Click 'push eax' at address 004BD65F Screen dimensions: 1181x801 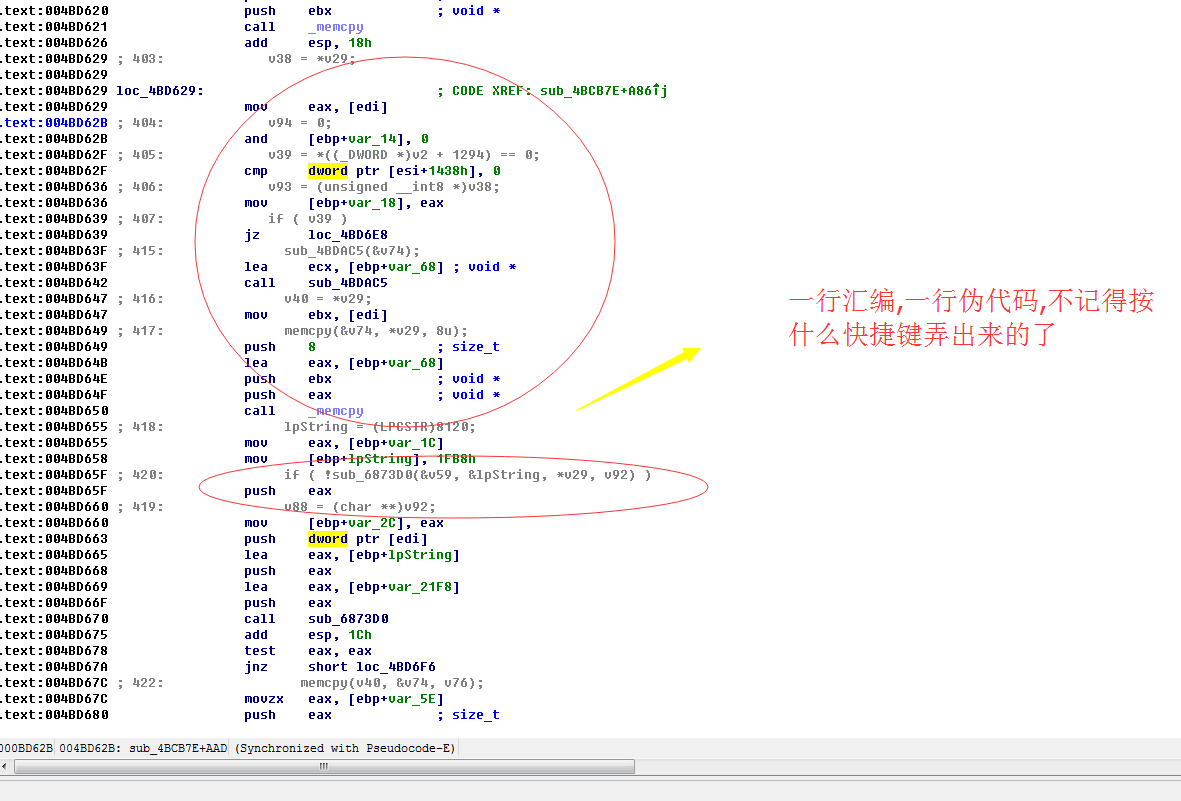[288, 491]
